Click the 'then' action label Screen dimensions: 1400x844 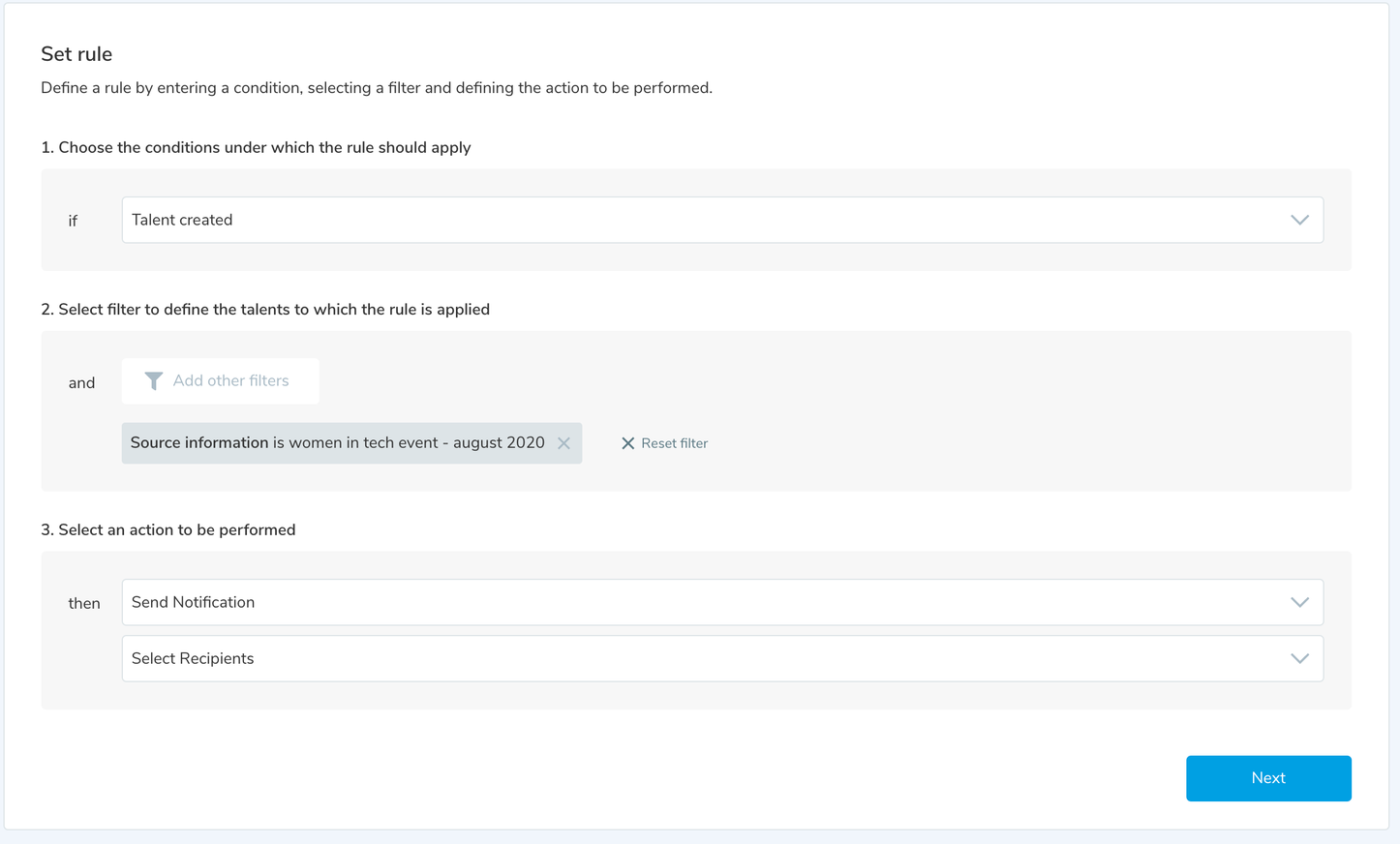coord(84,604)
